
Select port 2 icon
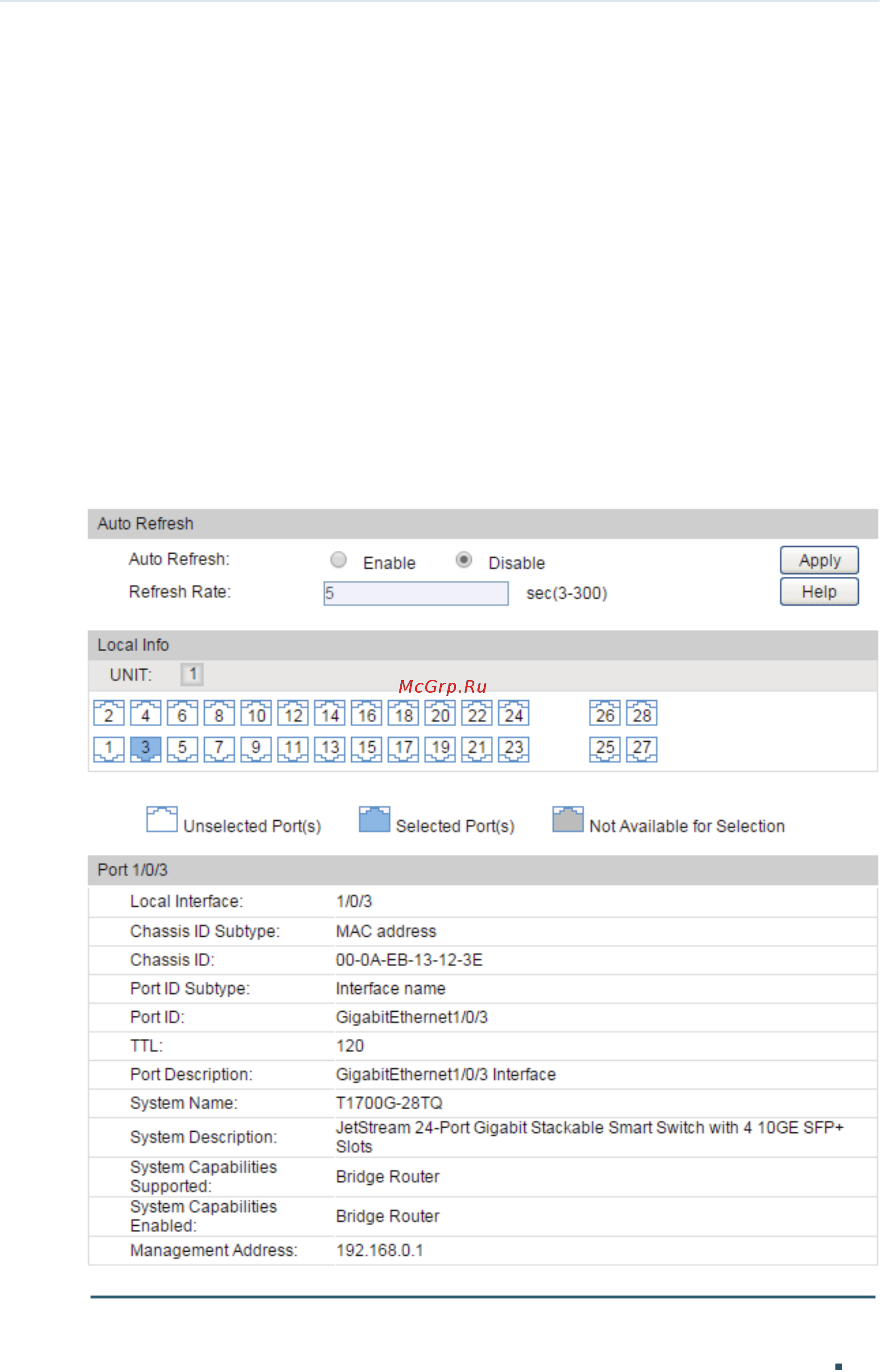(109, 713)
